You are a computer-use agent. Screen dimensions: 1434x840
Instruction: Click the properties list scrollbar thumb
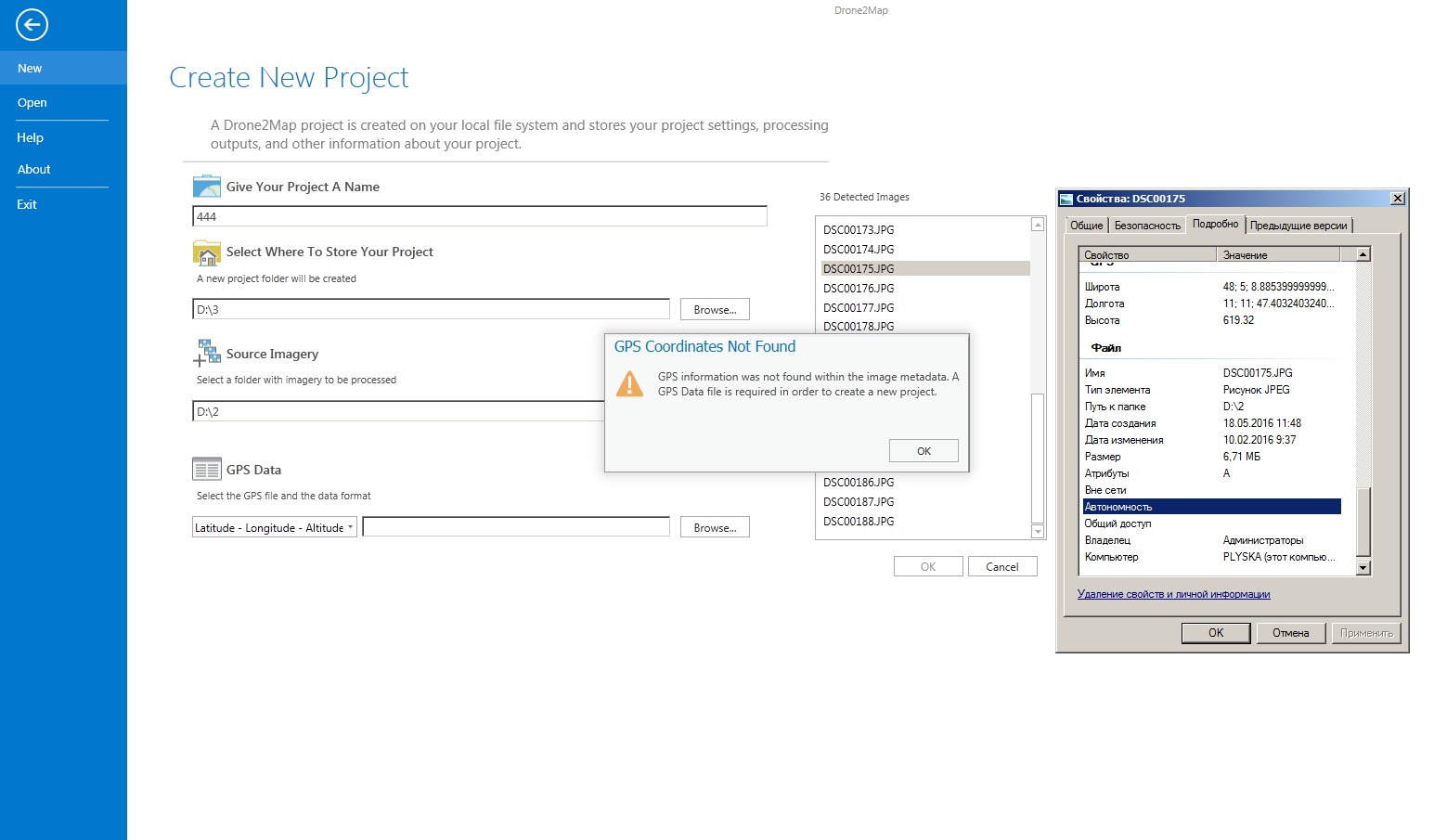1363,523
